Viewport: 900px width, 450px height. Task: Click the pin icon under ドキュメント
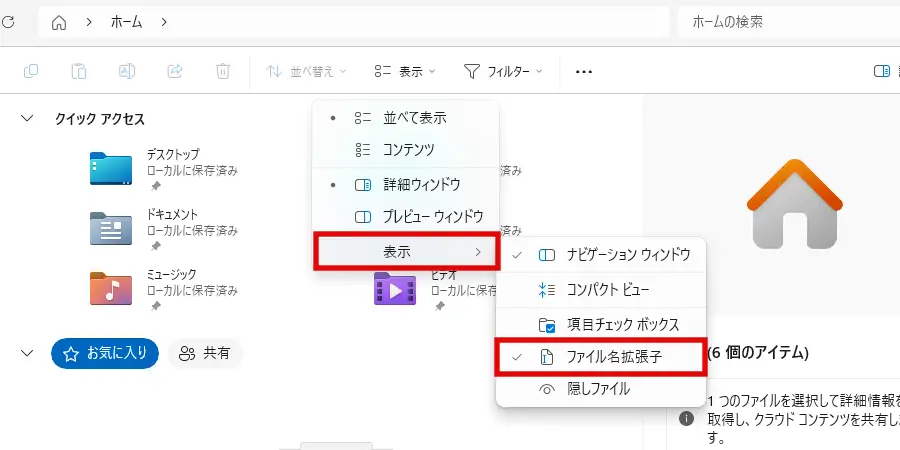[155, 246]
